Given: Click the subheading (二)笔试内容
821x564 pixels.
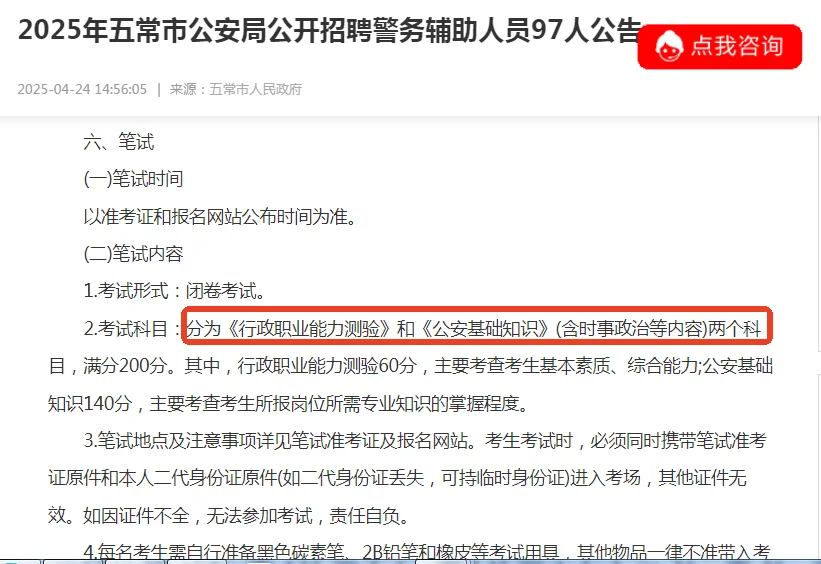Looking at the screenshot, I should pyautogui.click(x=133, y=254).
